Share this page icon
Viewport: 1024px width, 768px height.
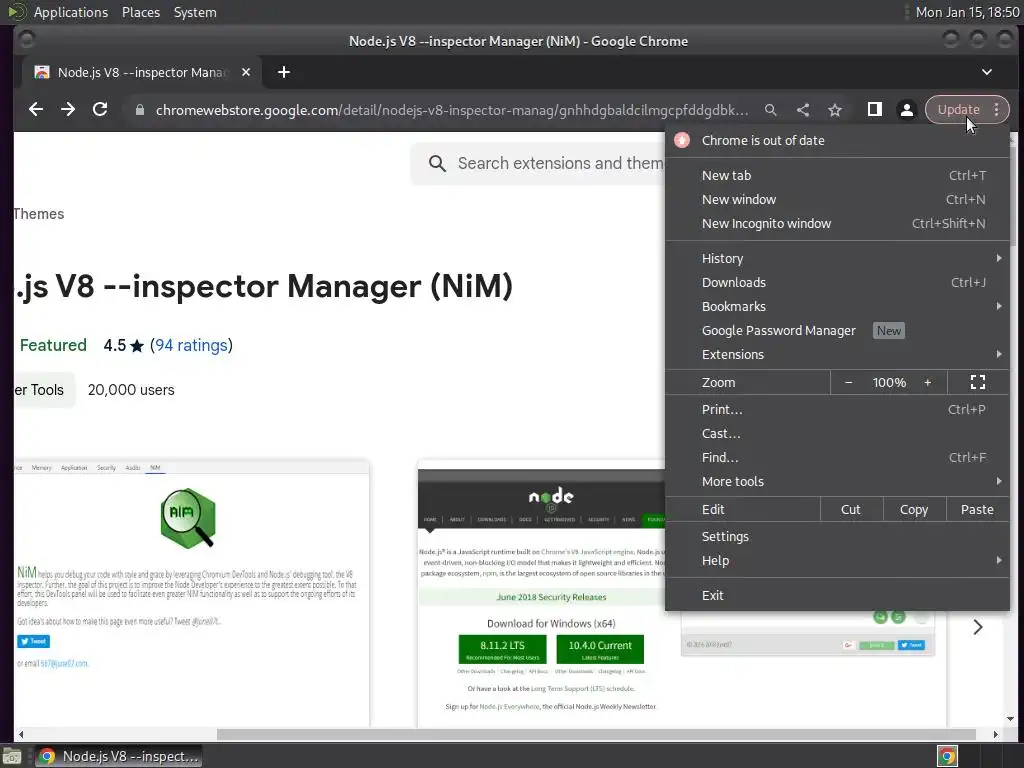(803, 110)
